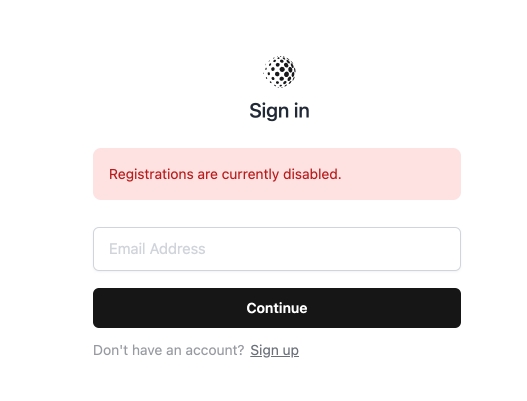Click the word "disabled" in the error message
The image size is (527, 401).
coord(310,174)
